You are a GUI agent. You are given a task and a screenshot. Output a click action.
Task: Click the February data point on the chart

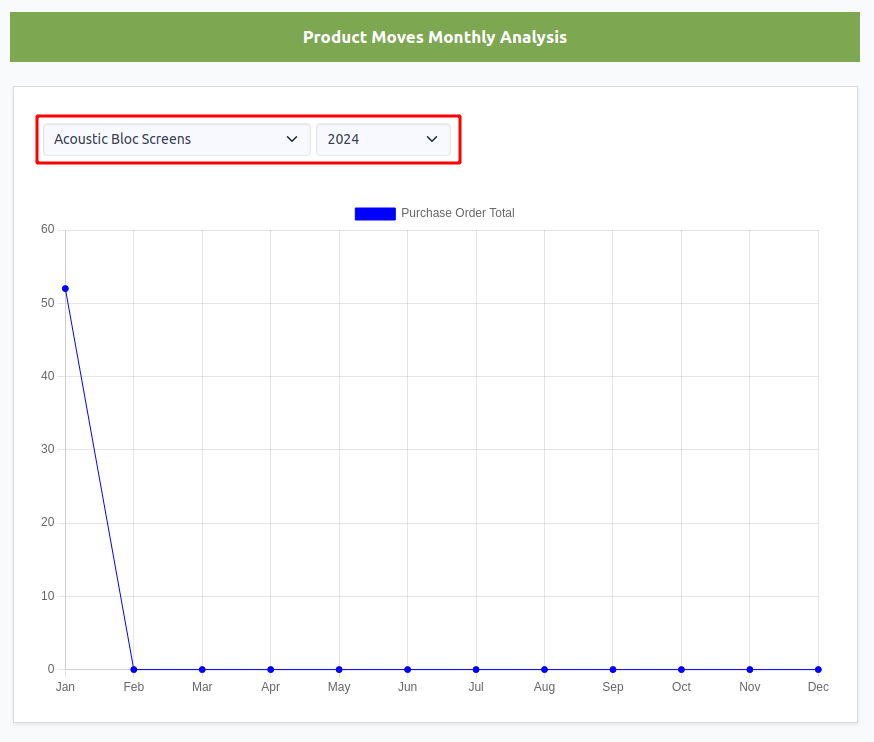point(134,670)
